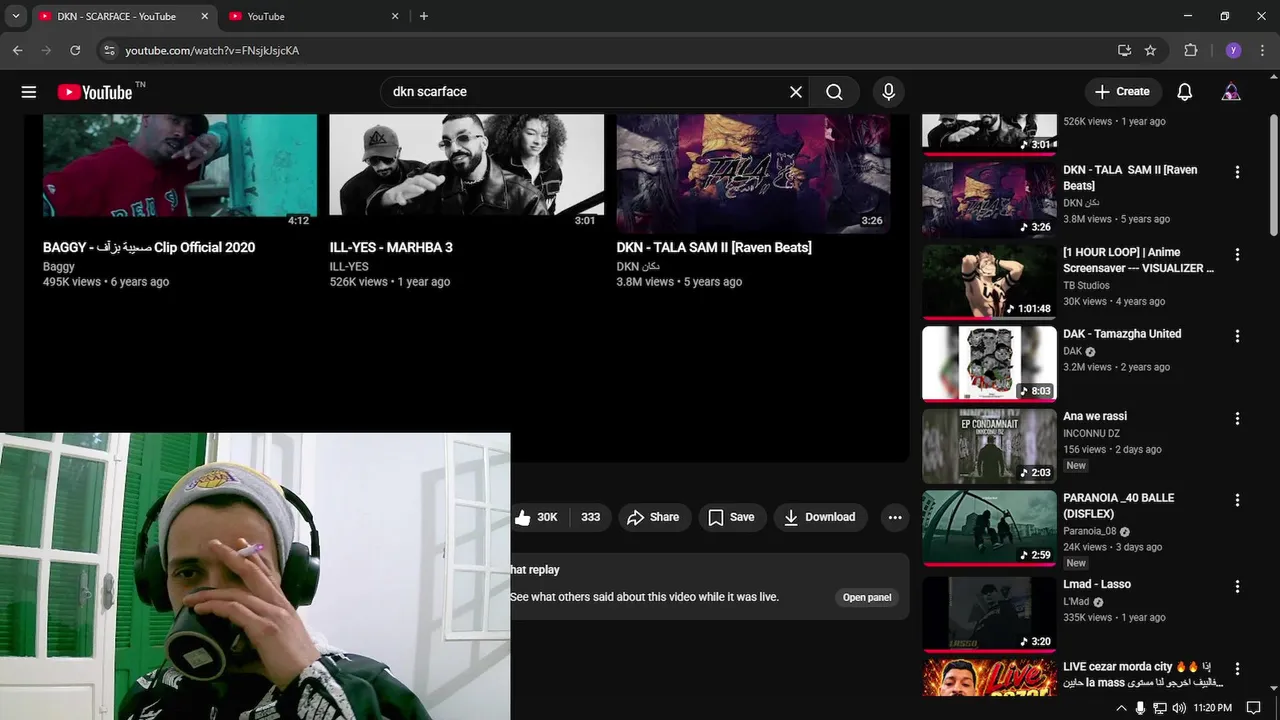Open Lmad - Lasso sidebar video title
1280x720 pixels.
point(1097,584)
